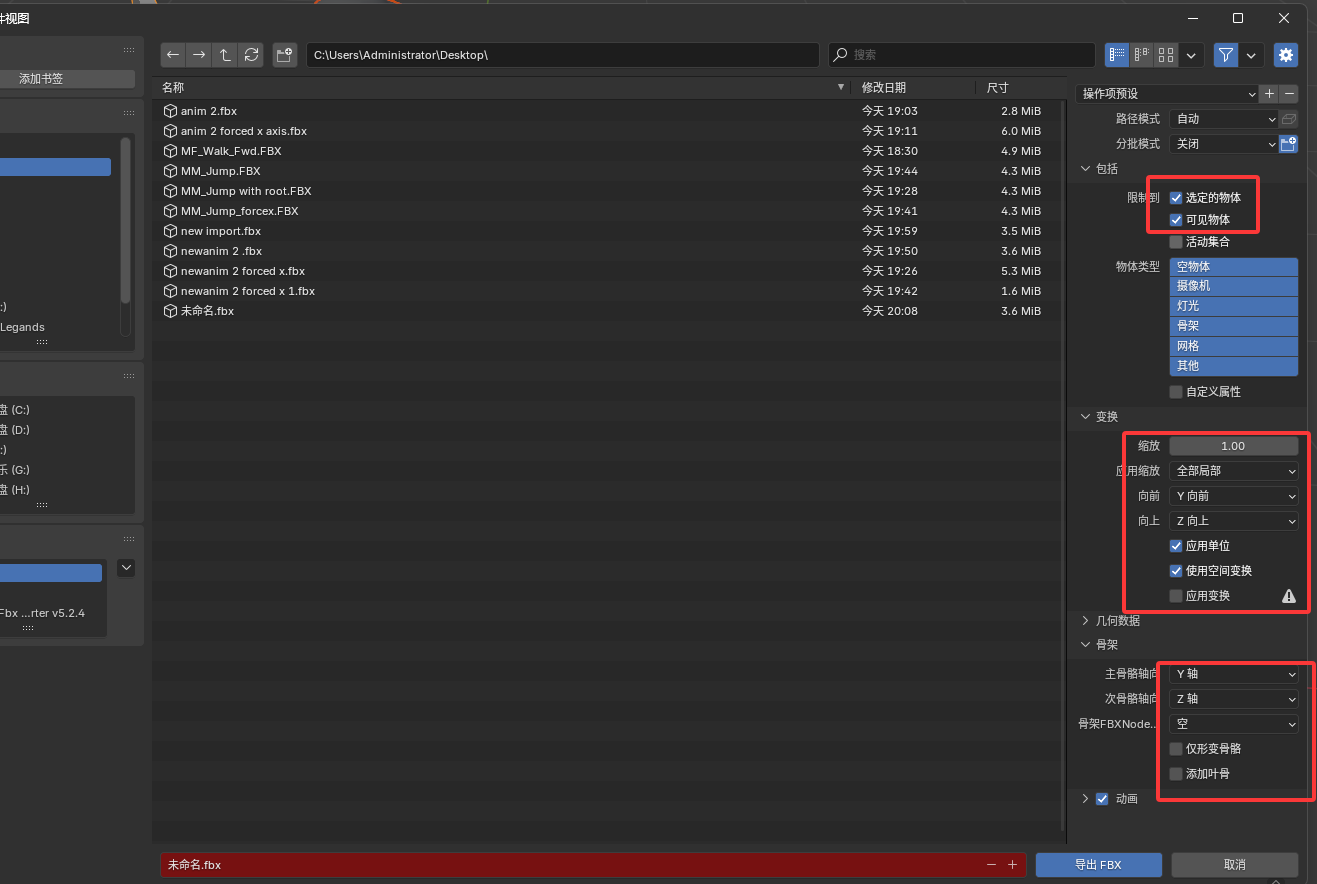The image size is (1317, 884).
Task: Click the cube icon of new import.fbx
Action: [170, 231]
